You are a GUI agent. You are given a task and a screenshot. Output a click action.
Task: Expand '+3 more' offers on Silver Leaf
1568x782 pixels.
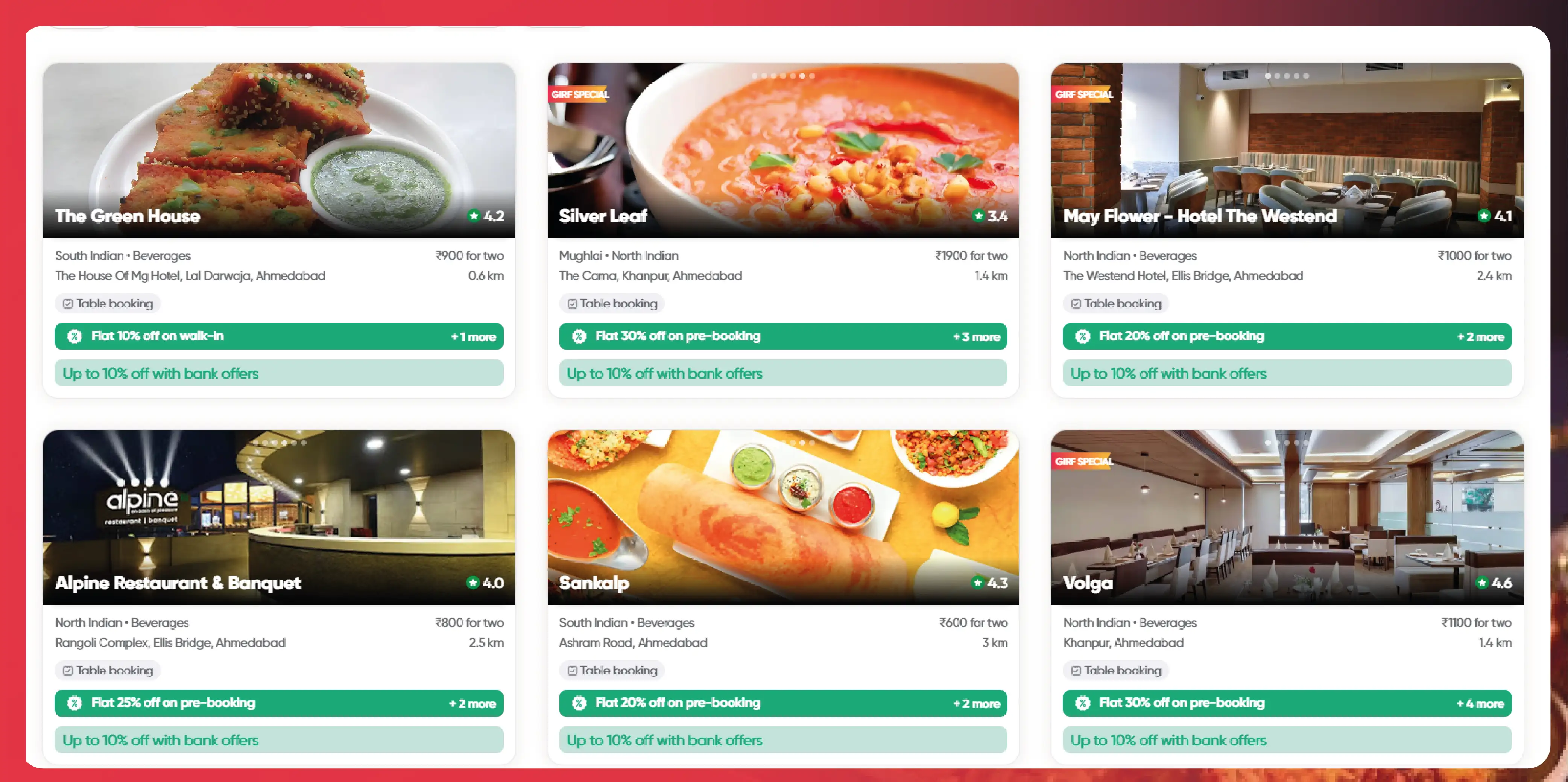click(x=976, y=337)
